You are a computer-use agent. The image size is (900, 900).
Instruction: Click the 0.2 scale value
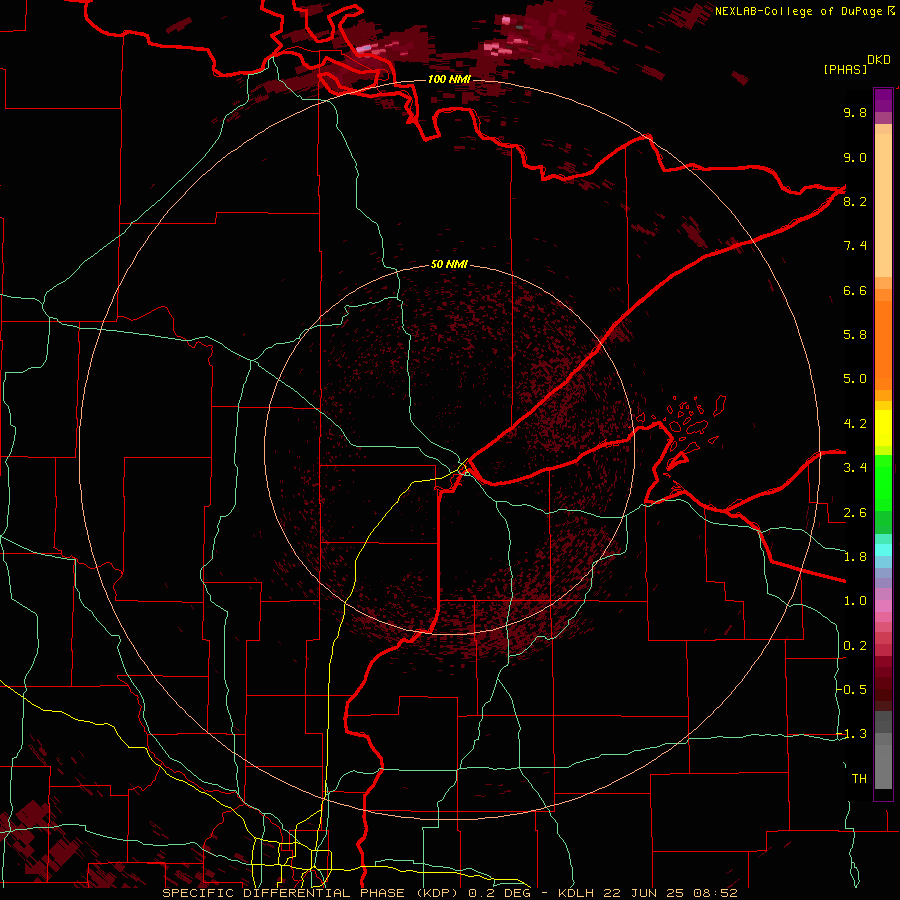(x=855, y=646)
